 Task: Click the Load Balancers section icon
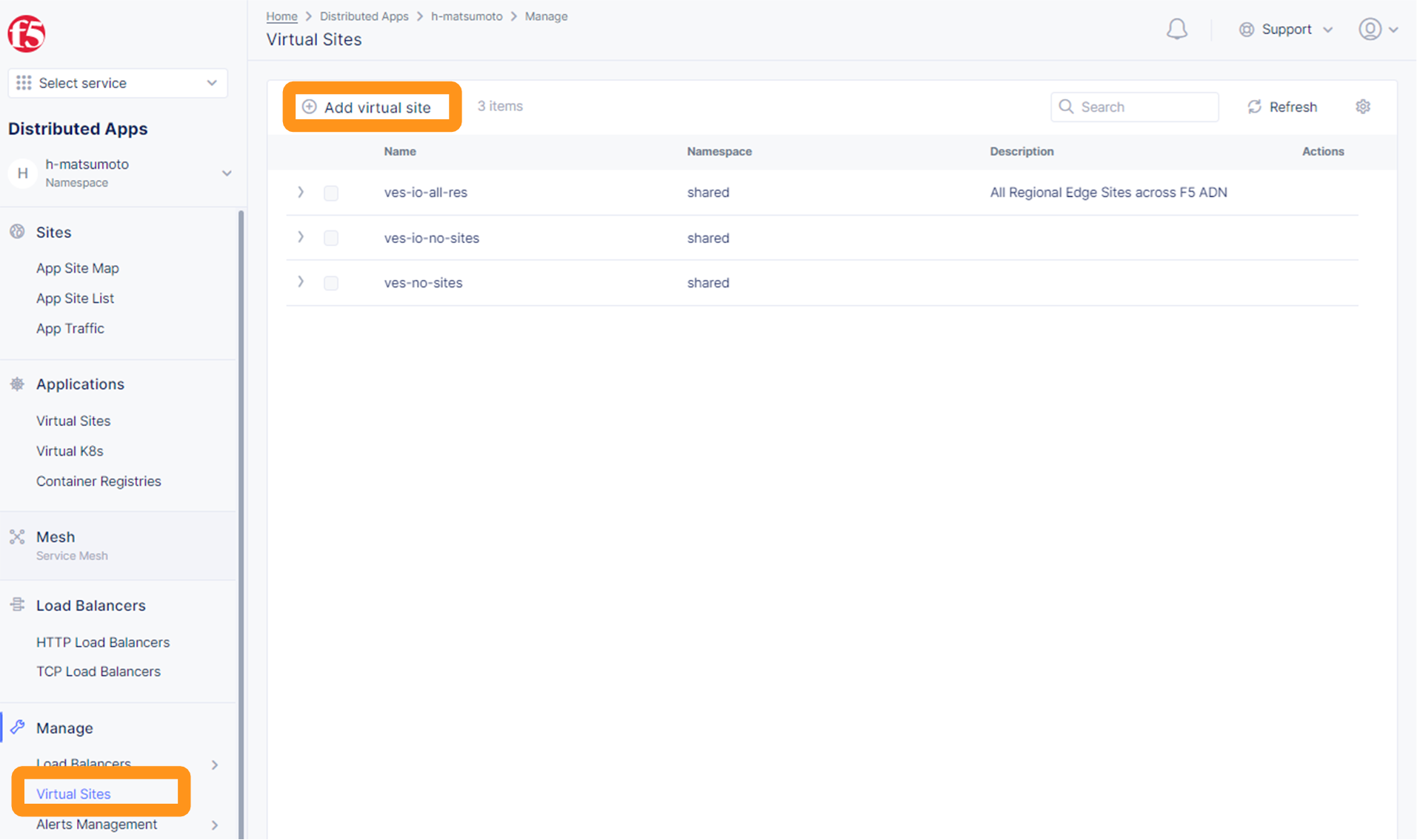click(x=17, y=605)
